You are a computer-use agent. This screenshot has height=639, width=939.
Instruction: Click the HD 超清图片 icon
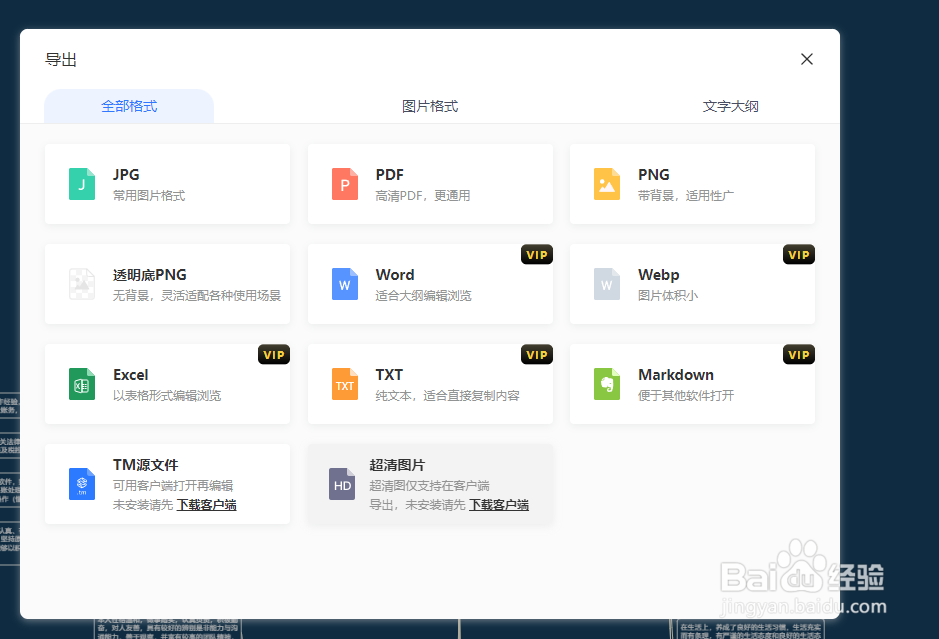point(342,484)
